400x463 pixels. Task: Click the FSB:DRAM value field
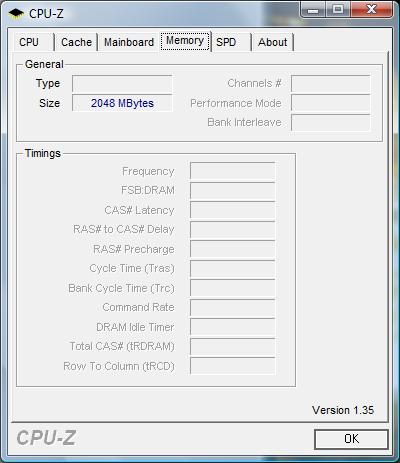(x=232, y=191)
